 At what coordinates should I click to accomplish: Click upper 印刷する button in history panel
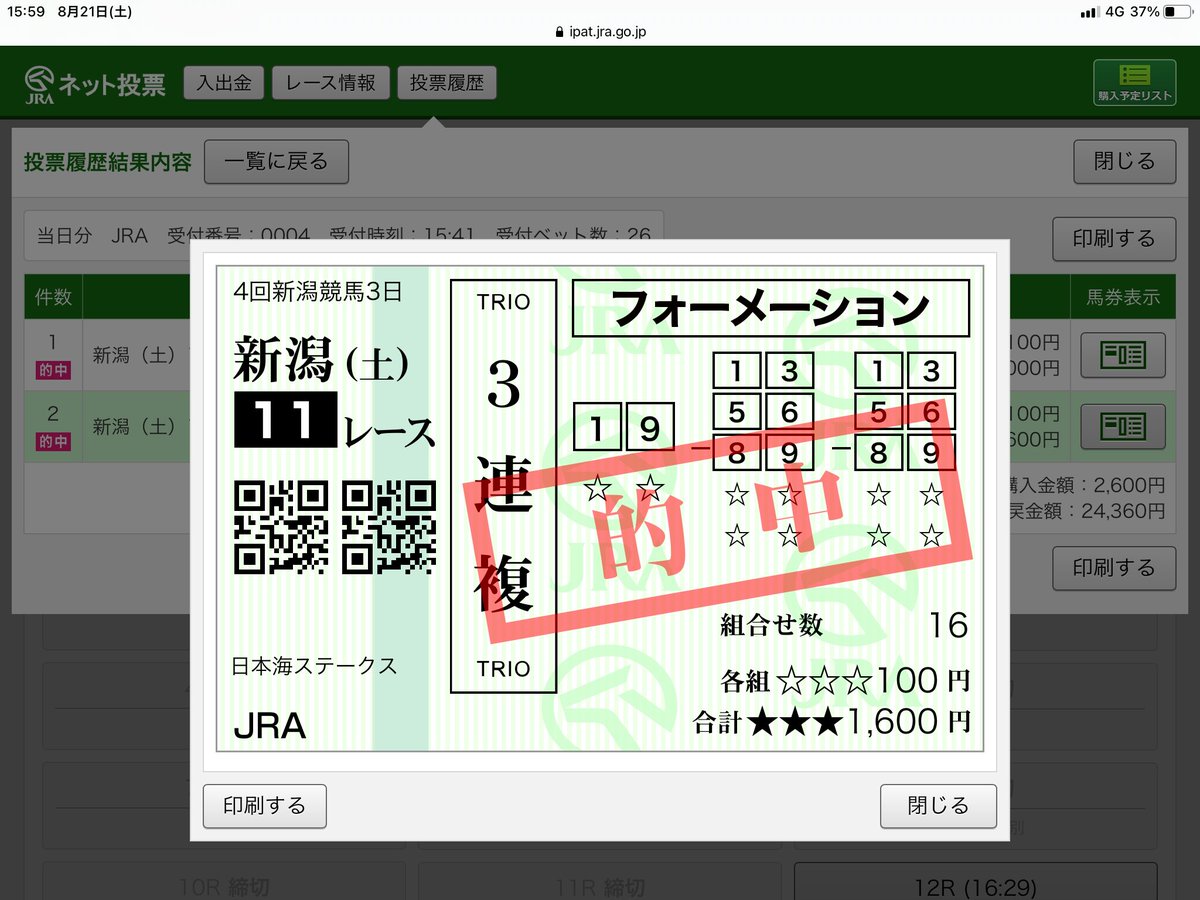(x=1114, y=239)
